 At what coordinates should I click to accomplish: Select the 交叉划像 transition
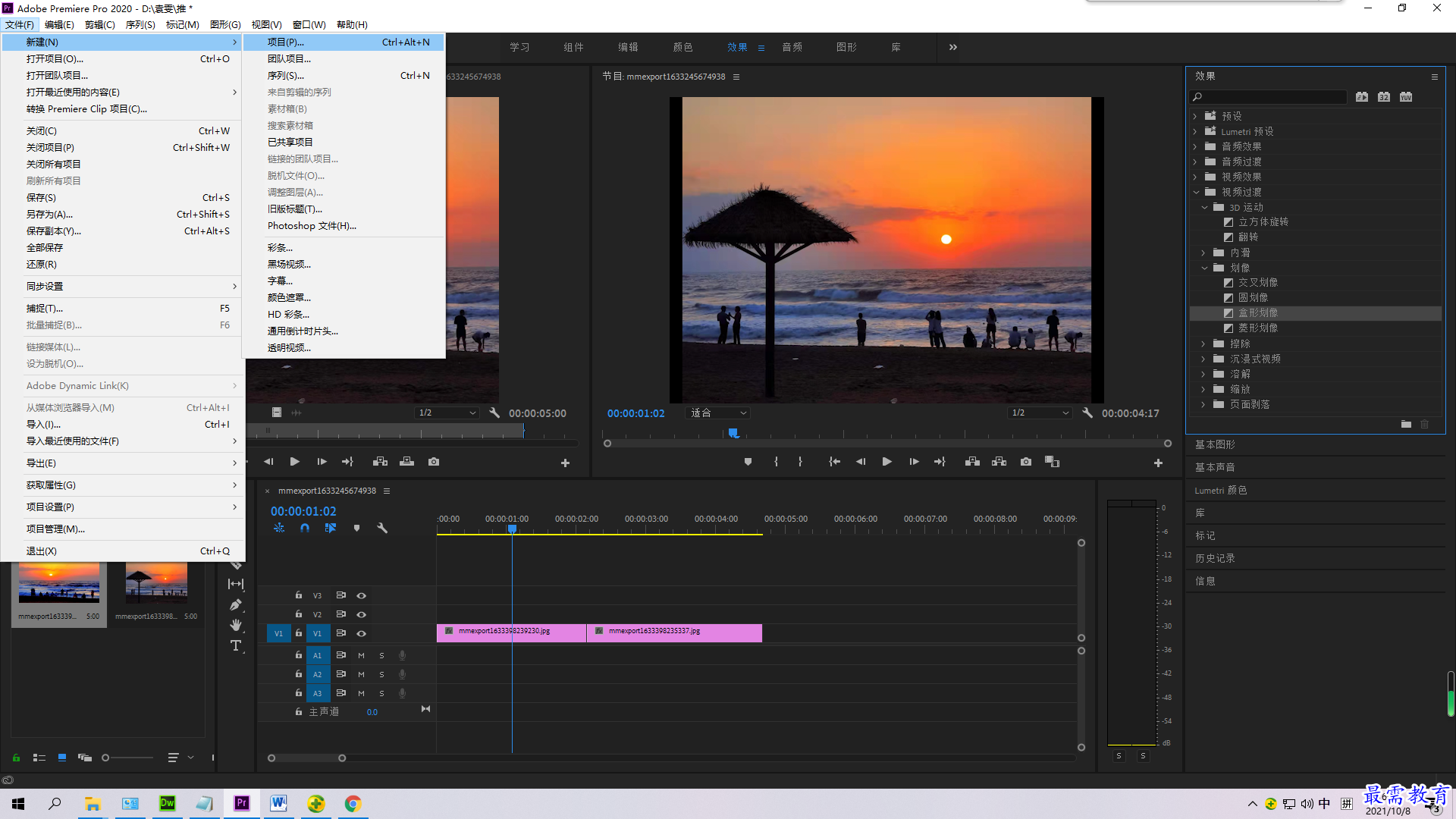[1257, 283]
